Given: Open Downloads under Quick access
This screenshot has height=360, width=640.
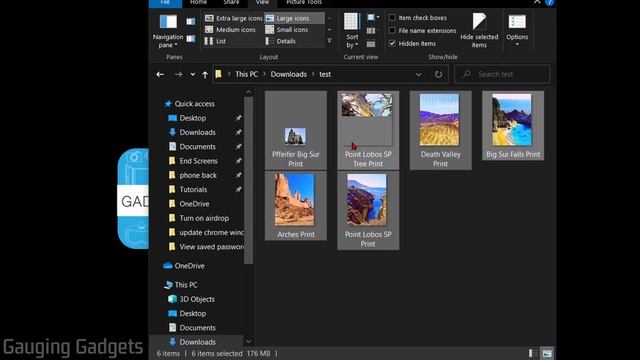Looking at the screenshot, I should 198,132.
